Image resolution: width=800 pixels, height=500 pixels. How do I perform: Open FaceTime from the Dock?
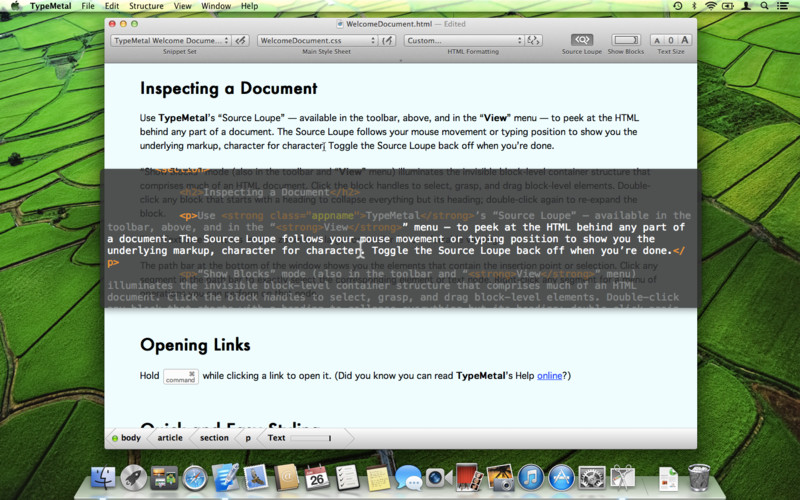tap(439, 478)
